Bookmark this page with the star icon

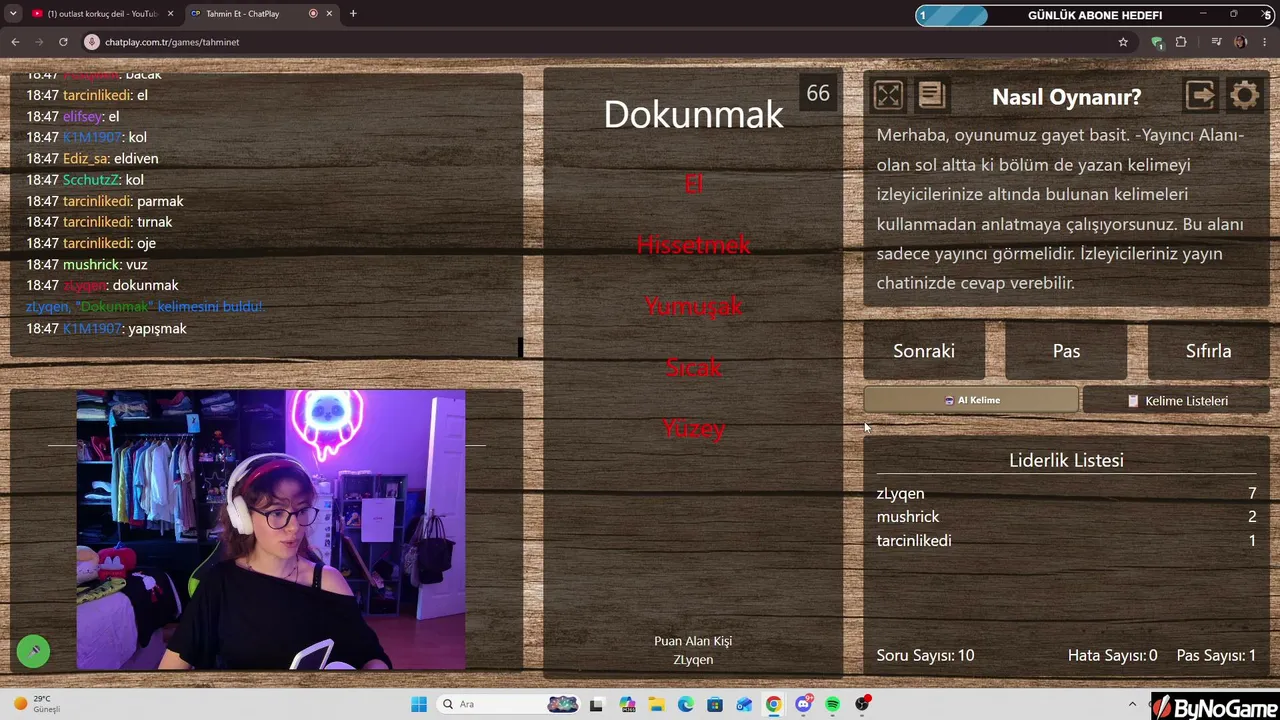pyautogui.click(x=1123, y=42)
